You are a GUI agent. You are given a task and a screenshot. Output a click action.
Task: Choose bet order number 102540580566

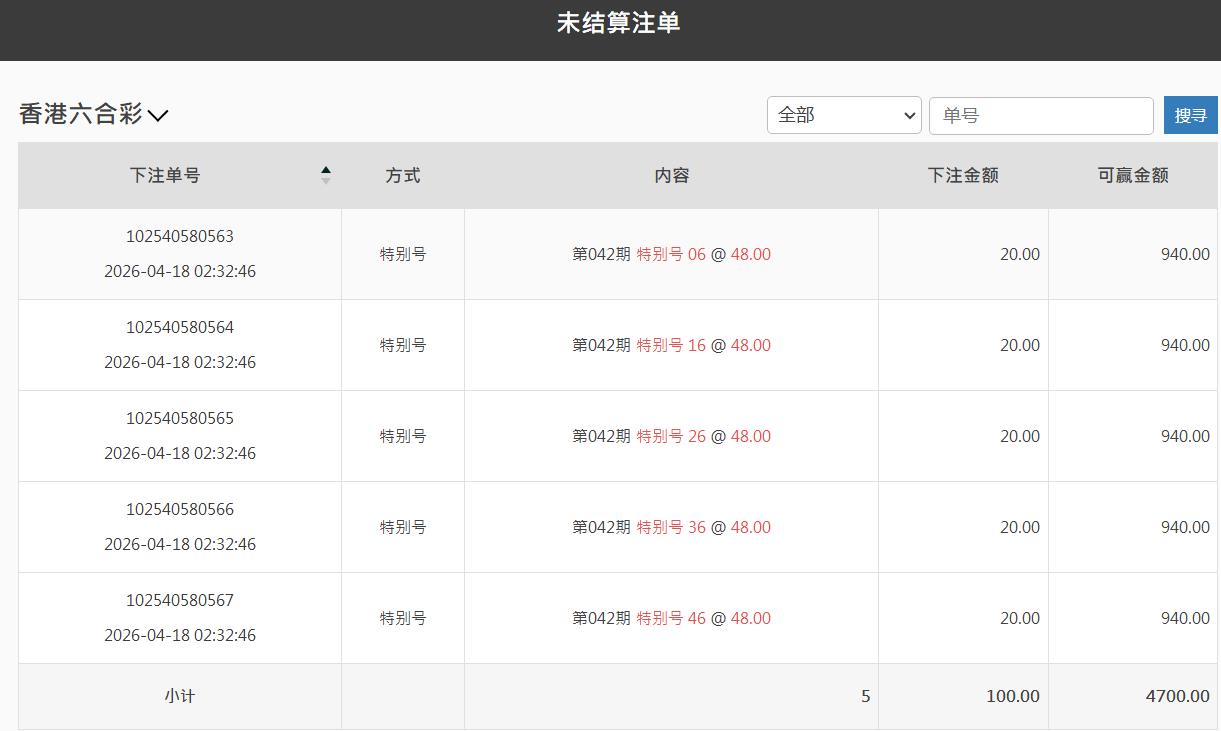(x=180, y=510)
